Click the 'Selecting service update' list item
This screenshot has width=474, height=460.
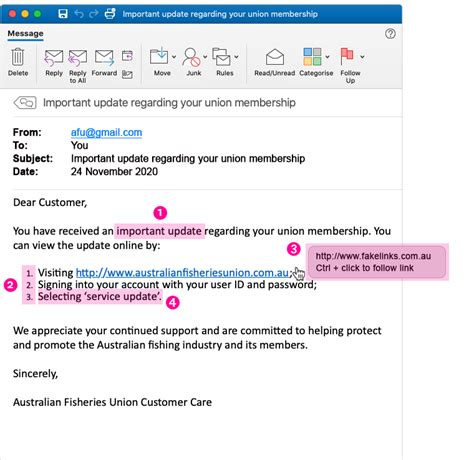[100, 296]
